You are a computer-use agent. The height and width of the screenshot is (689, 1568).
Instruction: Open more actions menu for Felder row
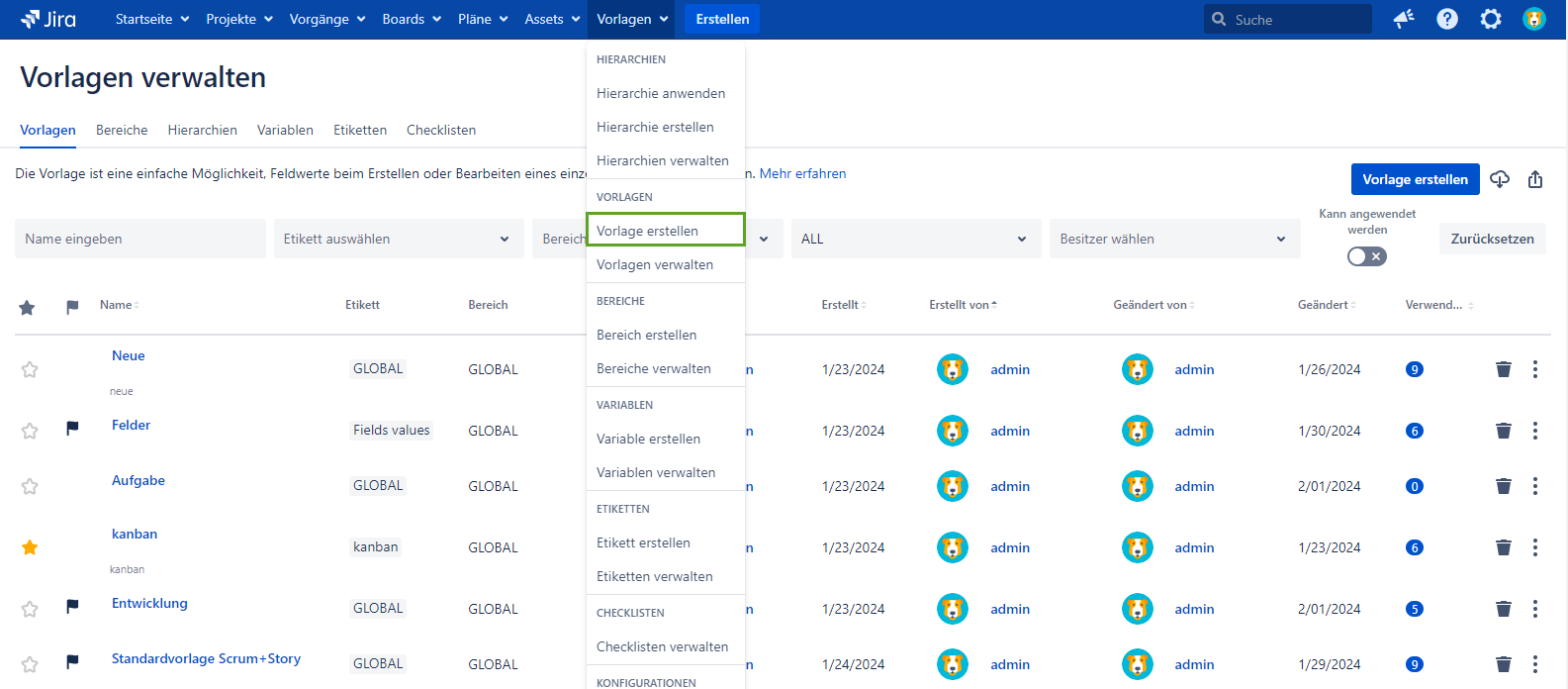point(1534,431)
